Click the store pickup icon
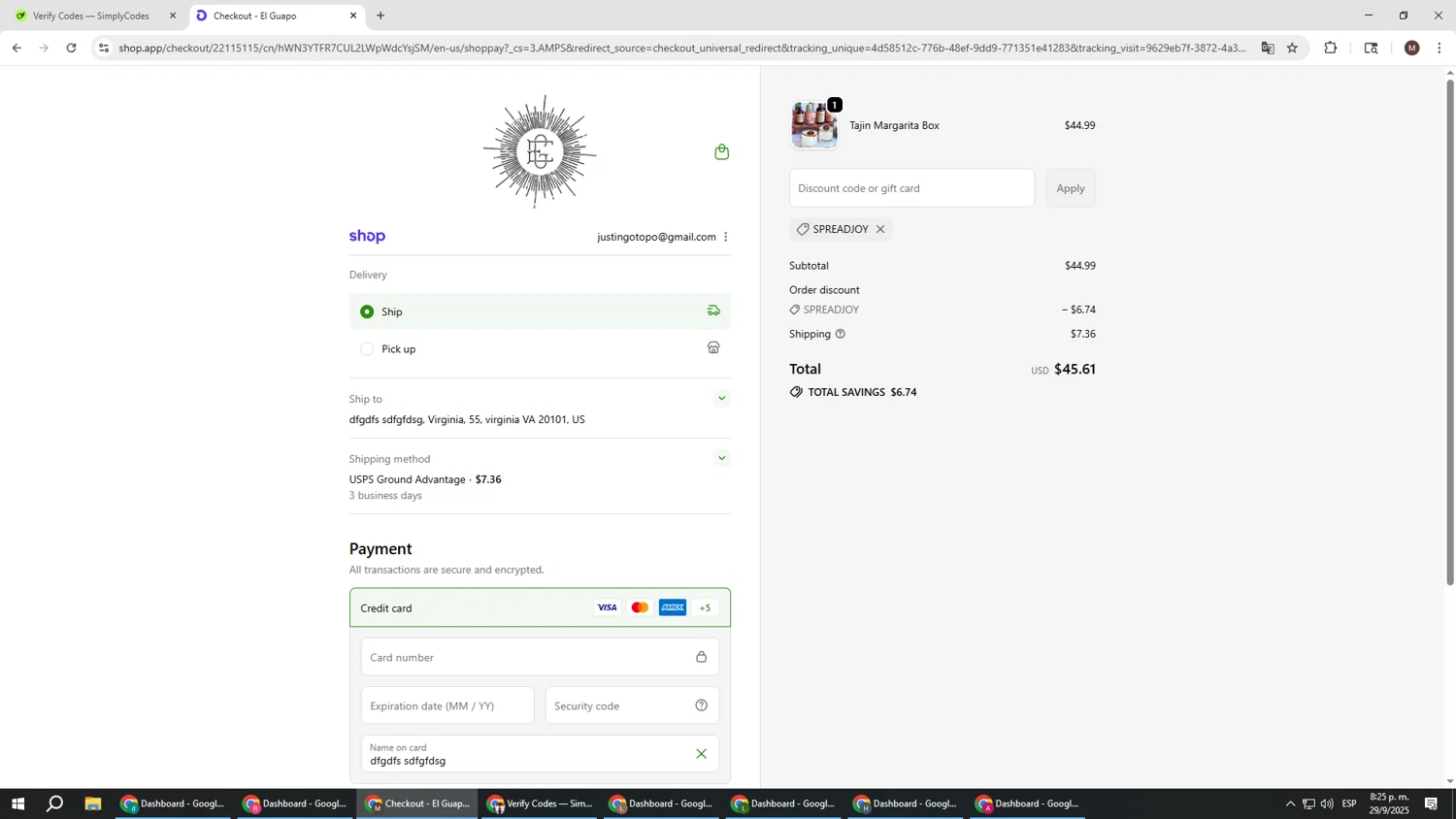Screen dimensions: 1456x819 pos(713,348)
